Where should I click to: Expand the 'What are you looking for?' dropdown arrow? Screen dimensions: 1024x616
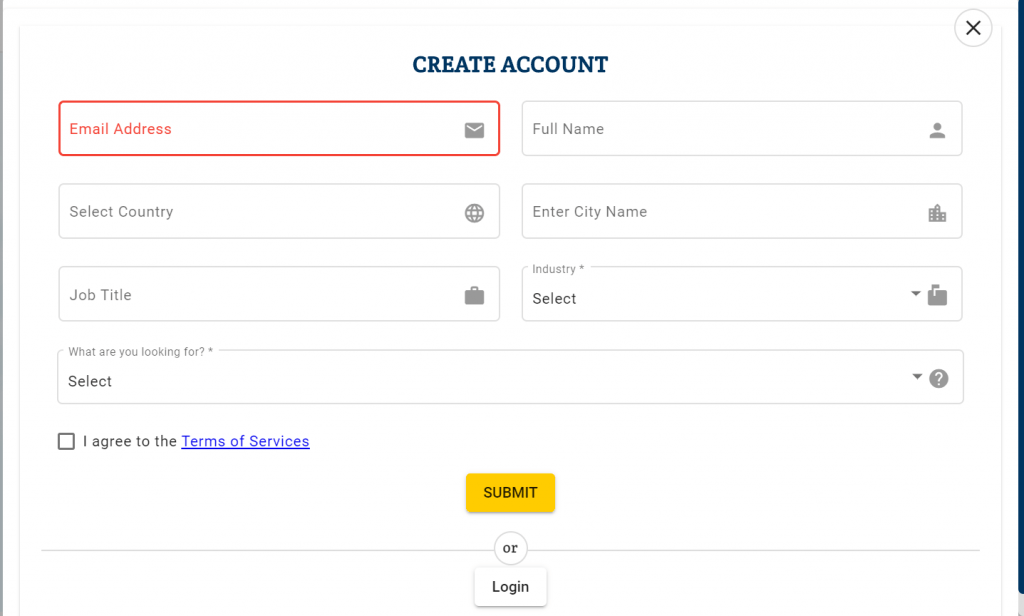[x=917, y=377]
